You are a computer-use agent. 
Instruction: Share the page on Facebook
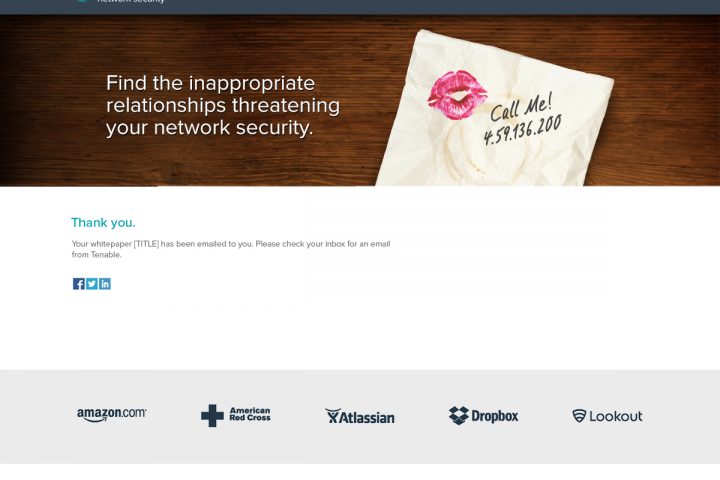[x=79, y=284]
